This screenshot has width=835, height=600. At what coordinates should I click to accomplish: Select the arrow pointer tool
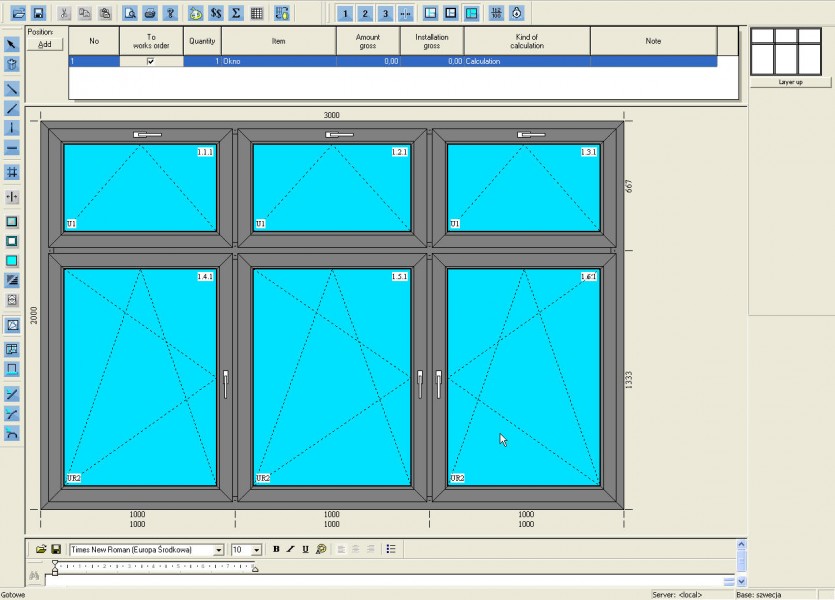click(x=12, y=44)
